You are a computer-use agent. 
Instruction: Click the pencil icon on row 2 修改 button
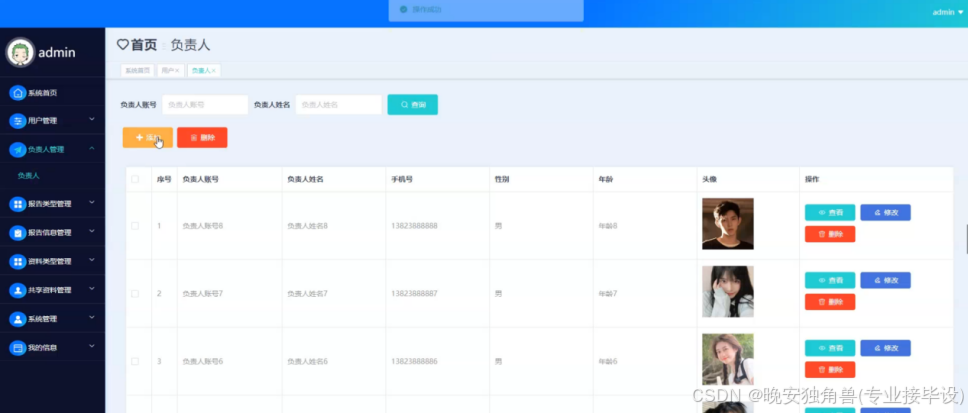pos(878,280)
